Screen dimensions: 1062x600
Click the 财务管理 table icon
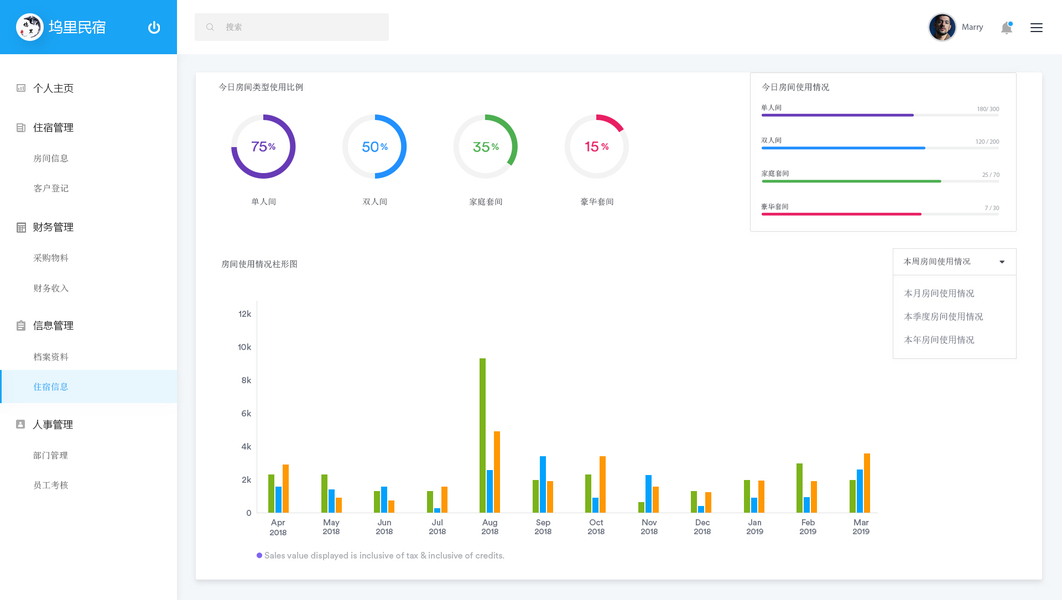tap(21, 227)
